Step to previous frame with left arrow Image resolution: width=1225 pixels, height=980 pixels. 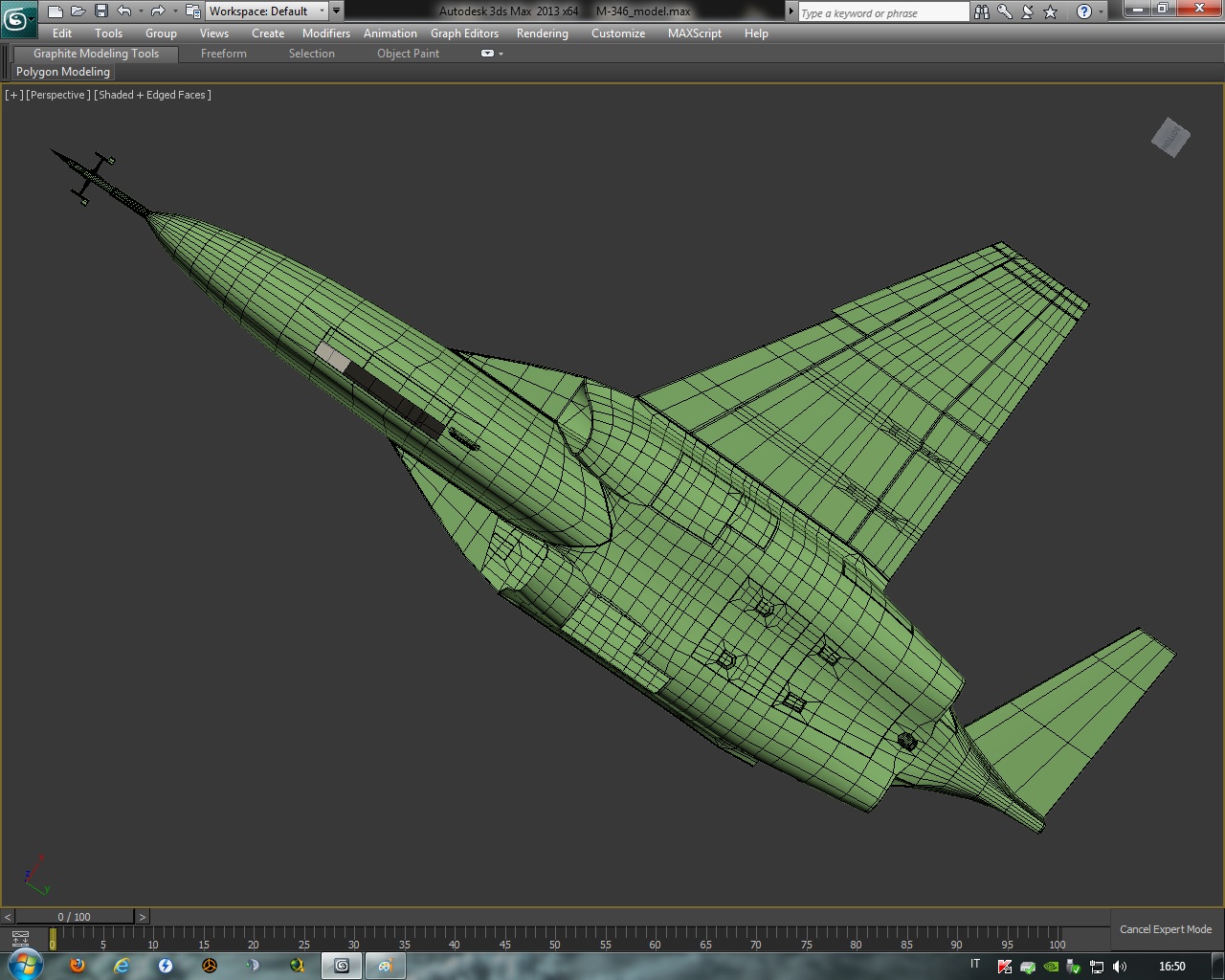[x=8, y=917]
